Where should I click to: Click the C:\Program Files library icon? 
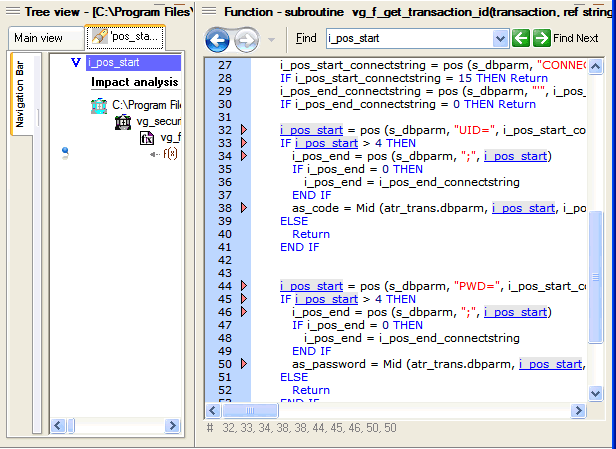[99, 106]
